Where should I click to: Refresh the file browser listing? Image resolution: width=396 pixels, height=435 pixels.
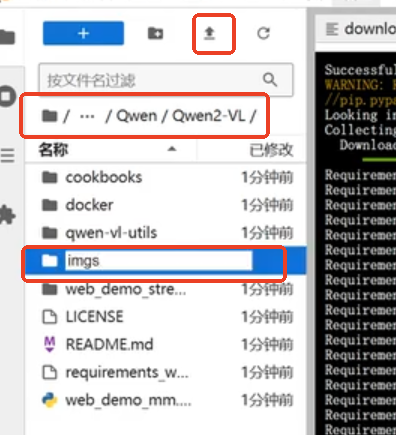pos(263,33)
